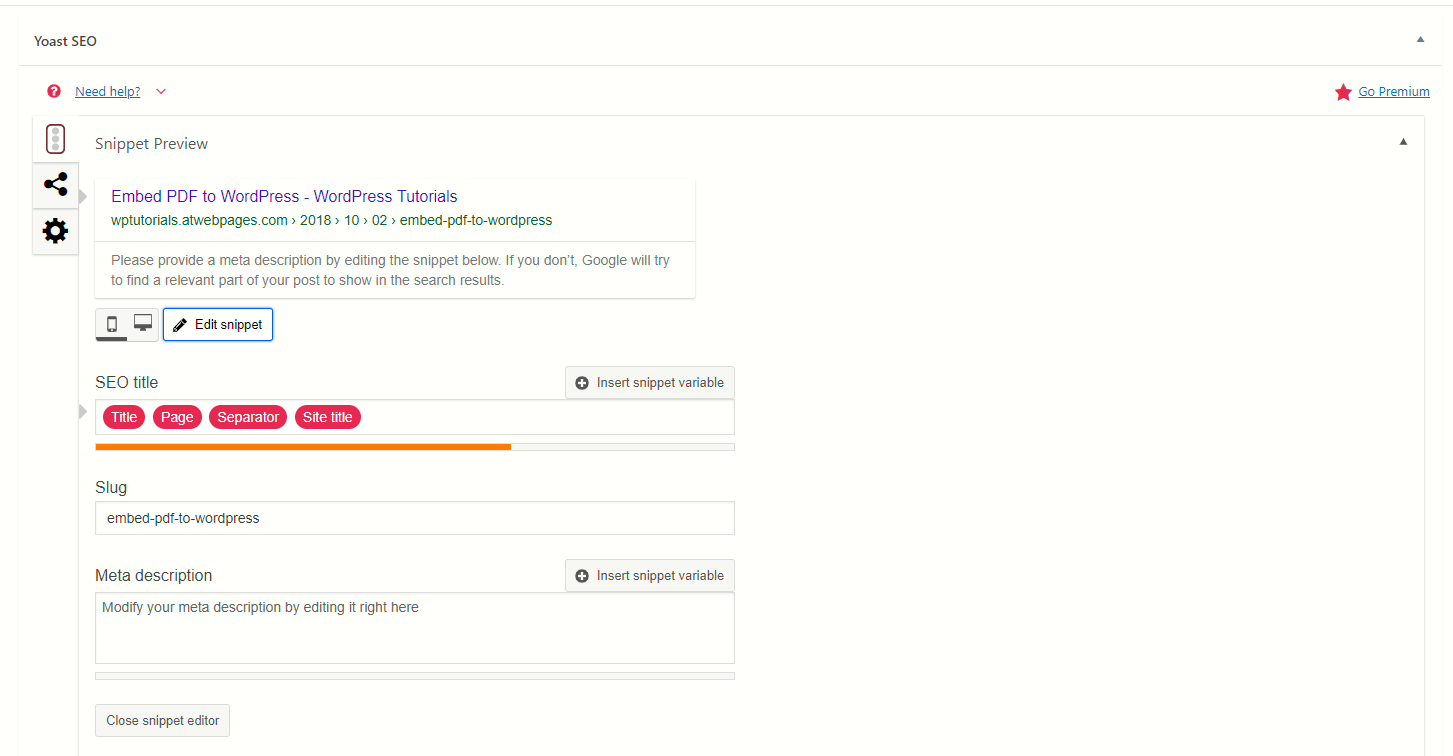Open the advanced settings gear tab
Screen dimensions: 1453x756
[x=56, y=231]
